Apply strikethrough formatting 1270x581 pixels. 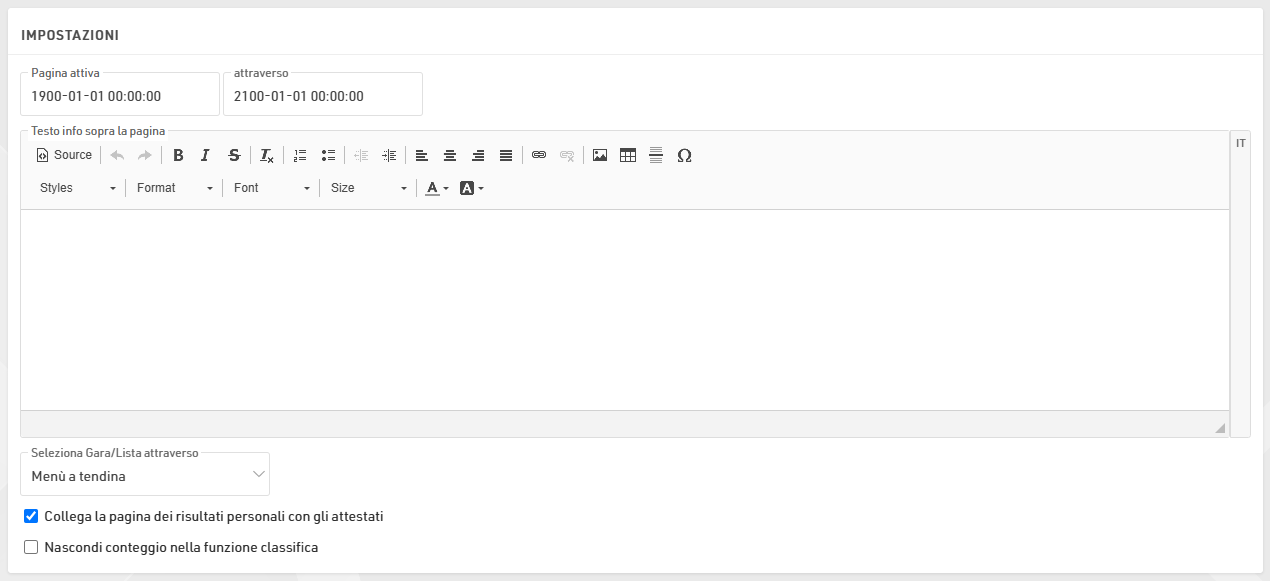233,155
